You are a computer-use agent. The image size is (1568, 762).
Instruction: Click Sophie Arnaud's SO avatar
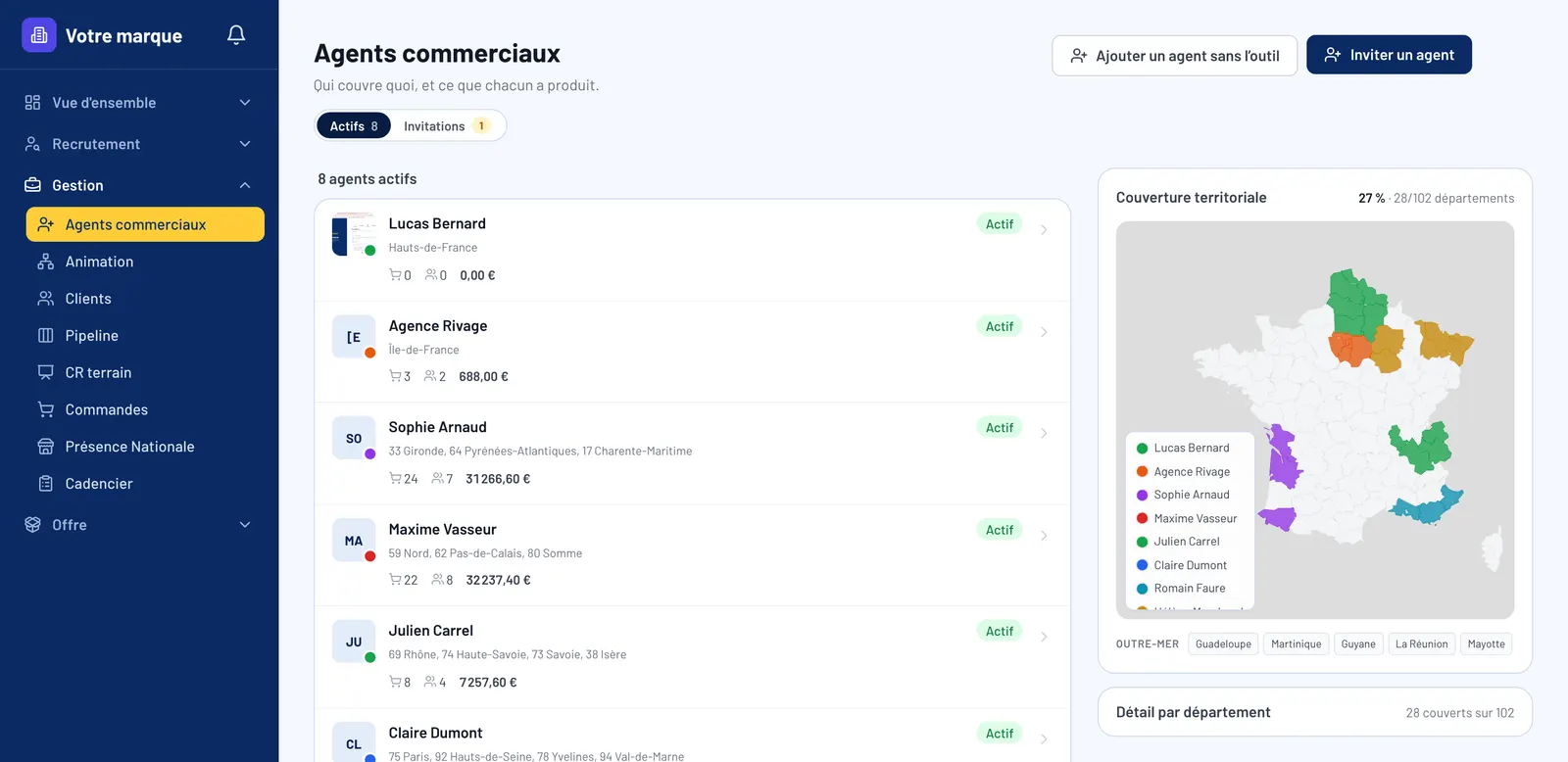click(x=354, y=438)
